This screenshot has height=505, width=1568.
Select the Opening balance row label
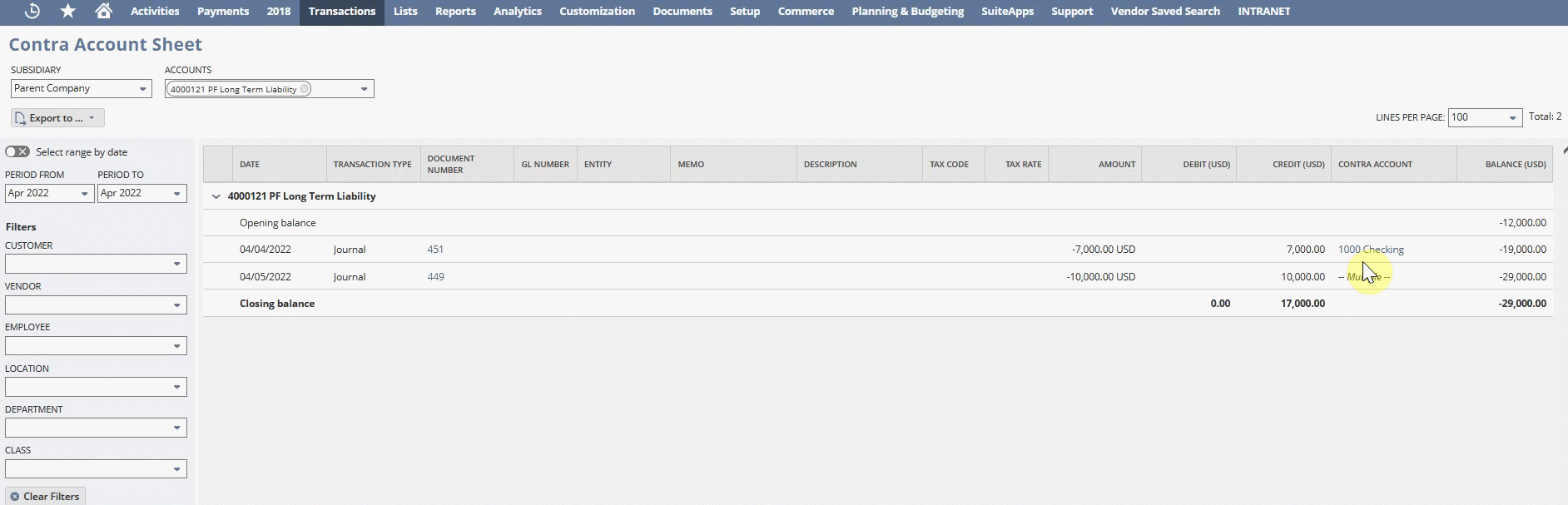click(278, 223)
